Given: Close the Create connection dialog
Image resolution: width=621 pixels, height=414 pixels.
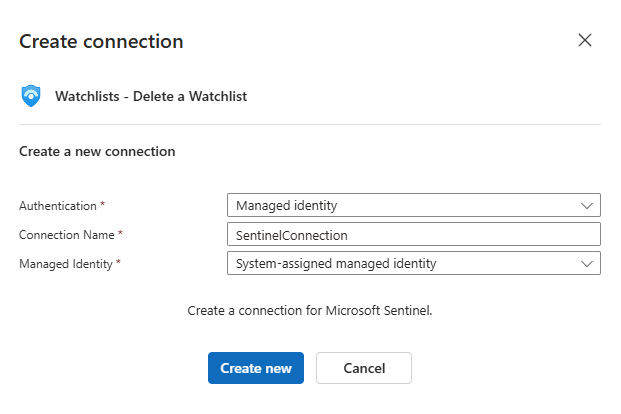Looking at the screenshot, I should pos(585,40).
